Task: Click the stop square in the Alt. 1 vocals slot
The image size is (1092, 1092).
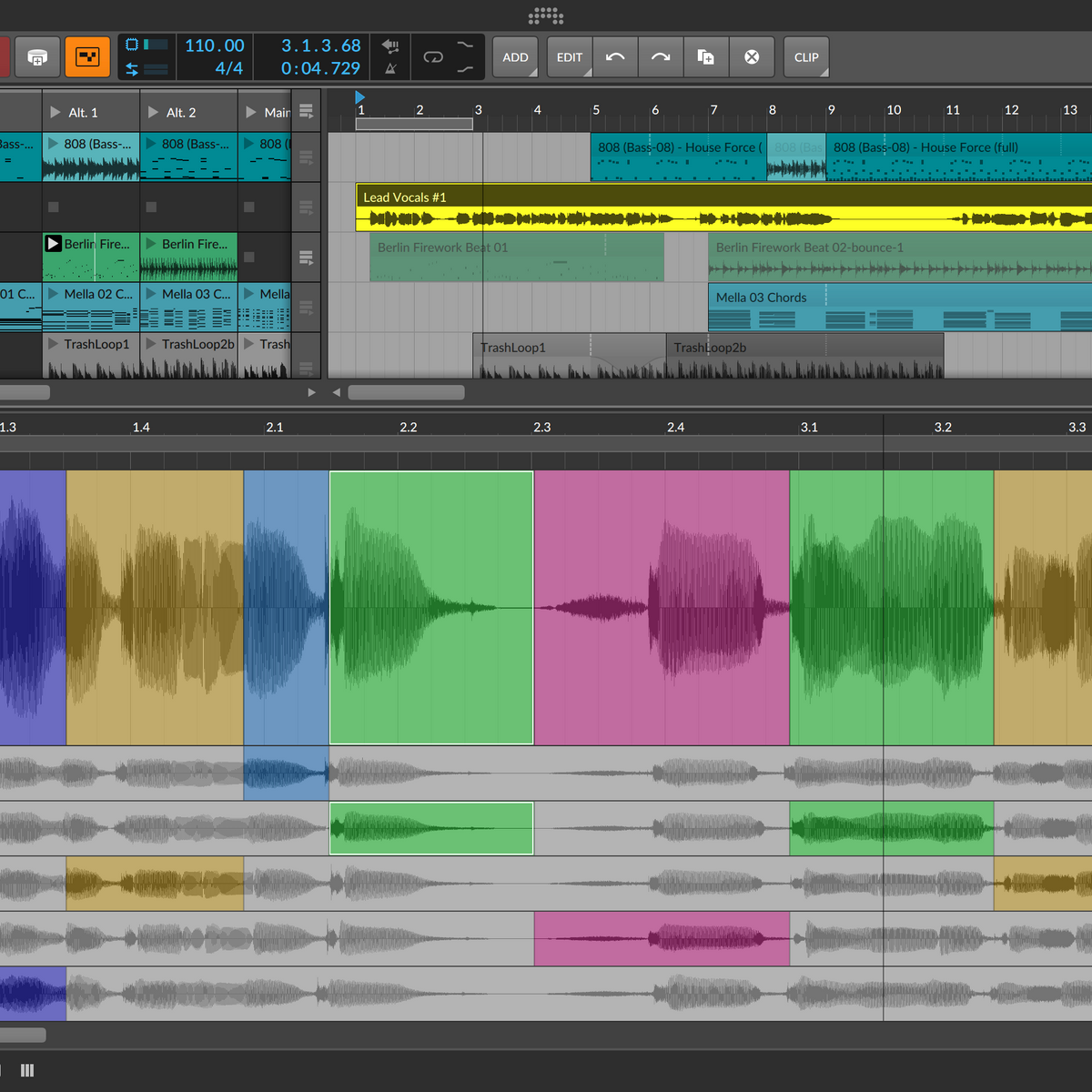Action: (x=54, y=207)
